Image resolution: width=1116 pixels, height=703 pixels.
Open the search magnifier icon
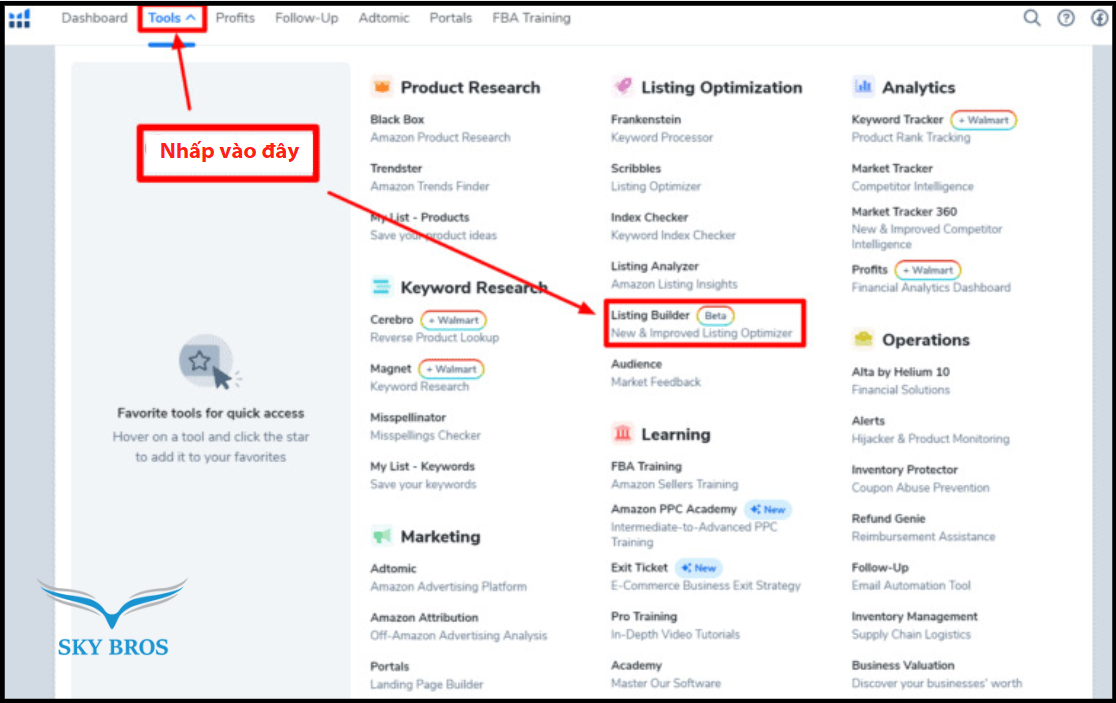click(x=1031, y=18)
